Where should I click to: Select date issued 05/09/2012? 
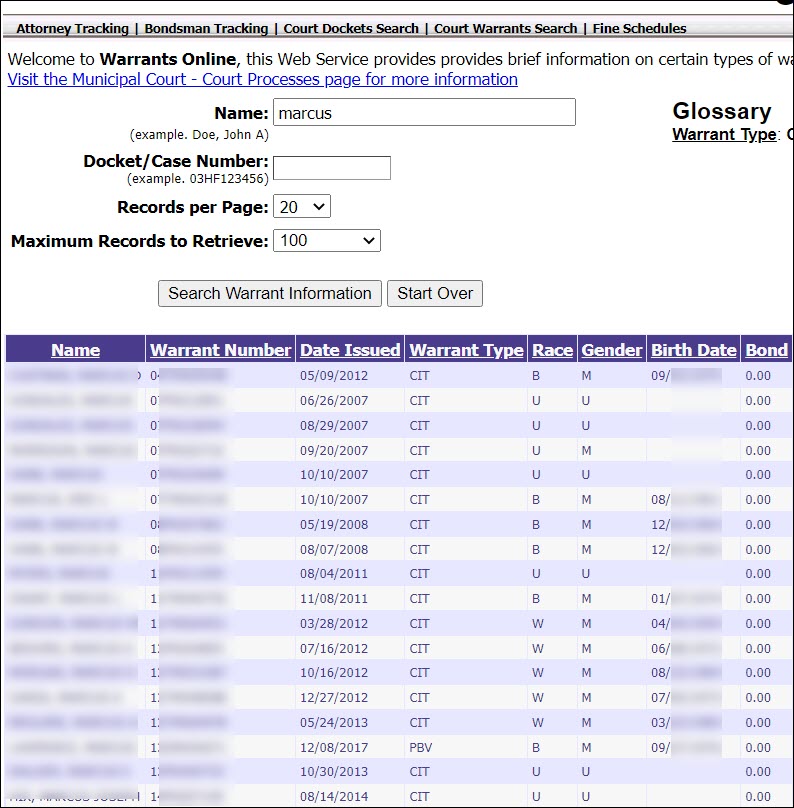coord(334,376)
